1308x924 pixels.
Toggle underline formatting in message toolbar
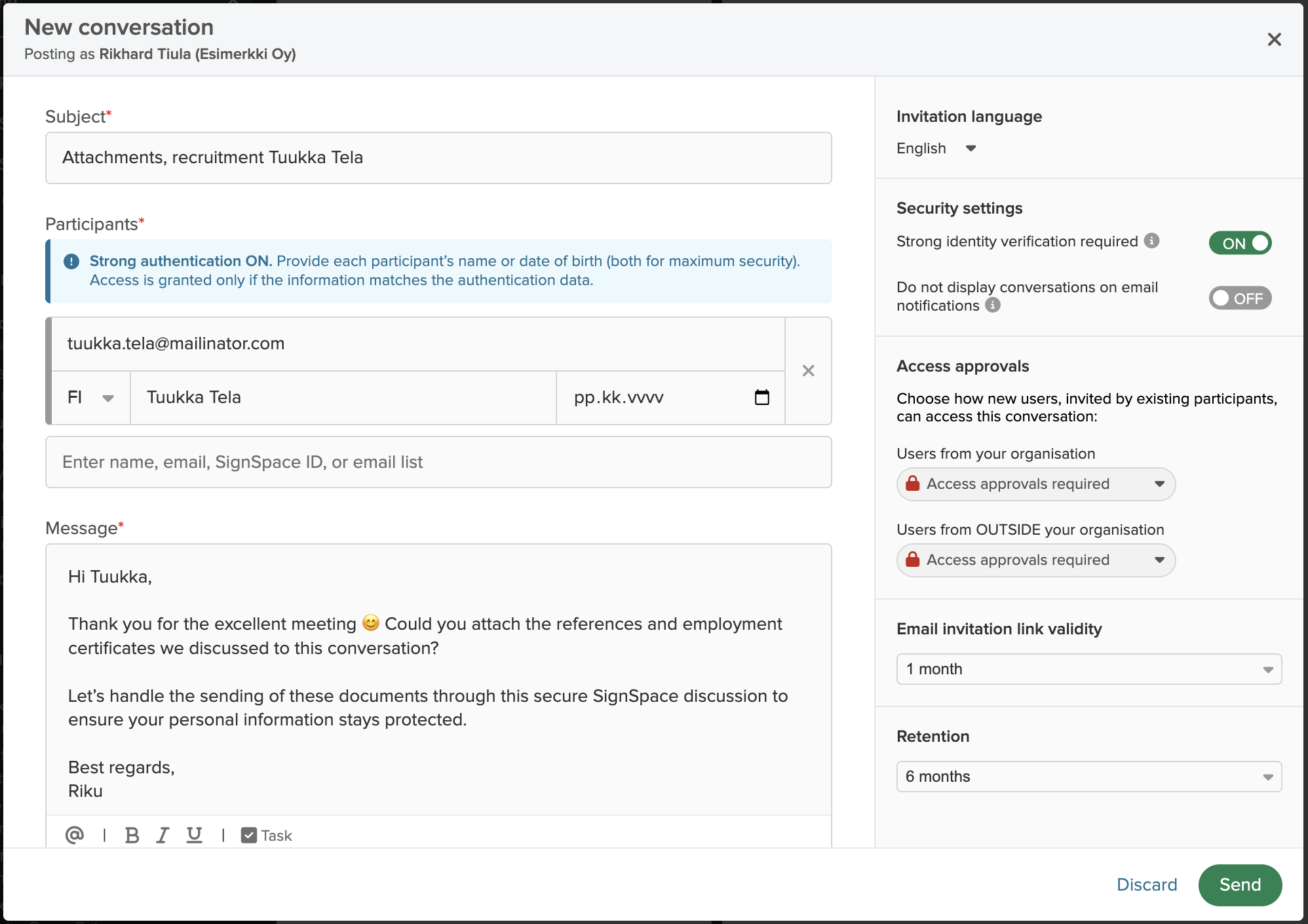(x=195, y=835)
